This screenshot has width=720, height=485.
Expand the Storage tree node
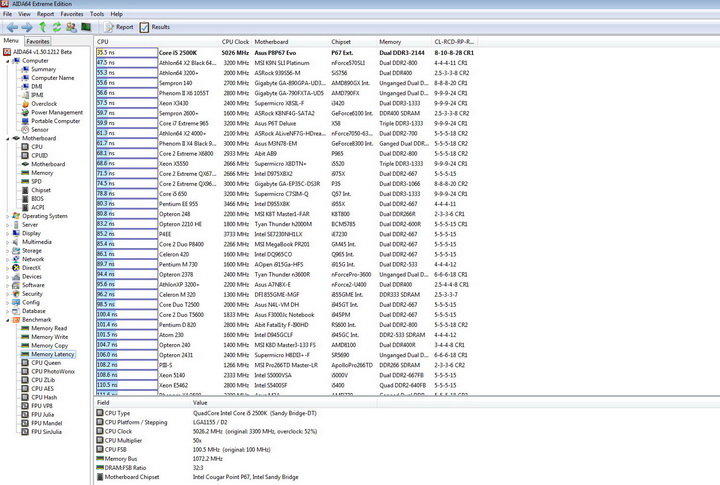(x=7, y=251)
